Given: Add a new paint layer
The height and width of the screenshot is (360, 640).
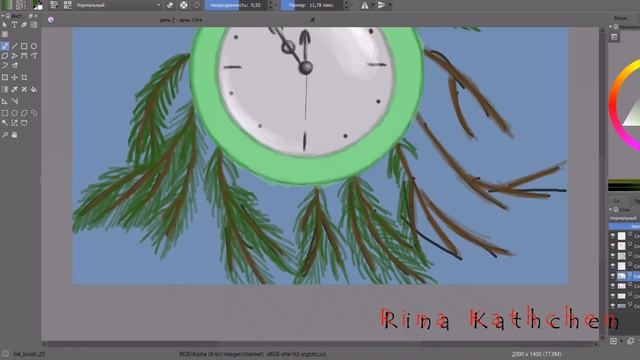Looking at the screenshot, I should pyautogui.click(x=613, y=341).
